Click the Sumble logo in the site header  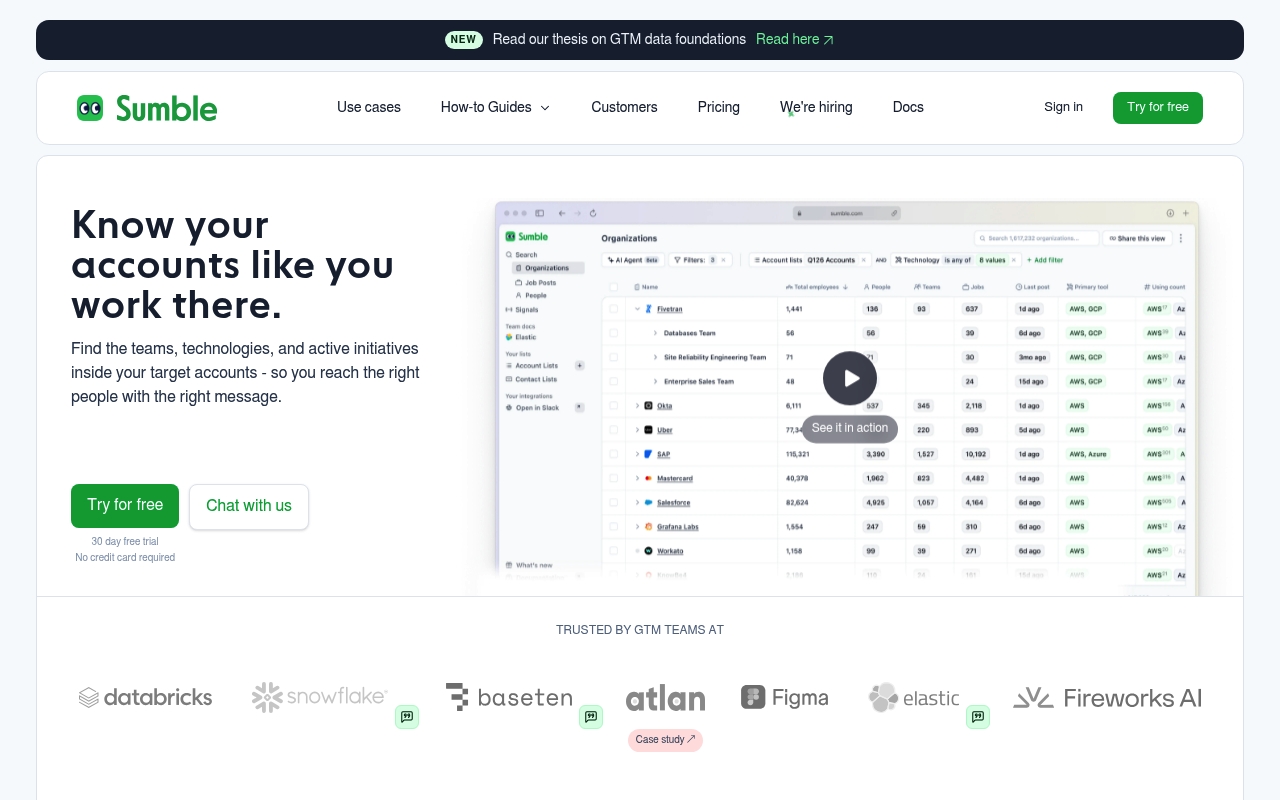click(147, 108)
